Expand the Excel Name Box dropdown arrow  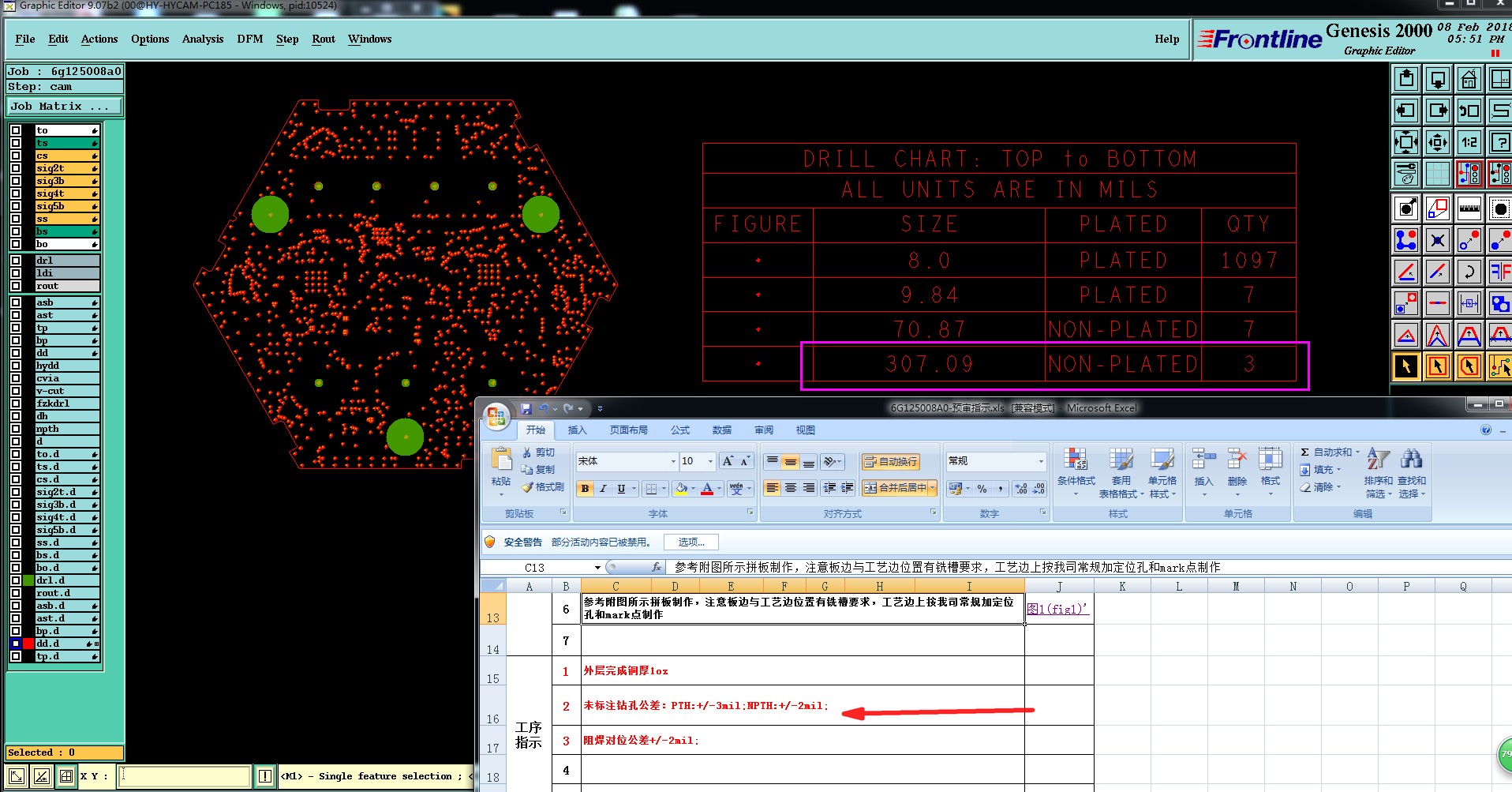597,568
